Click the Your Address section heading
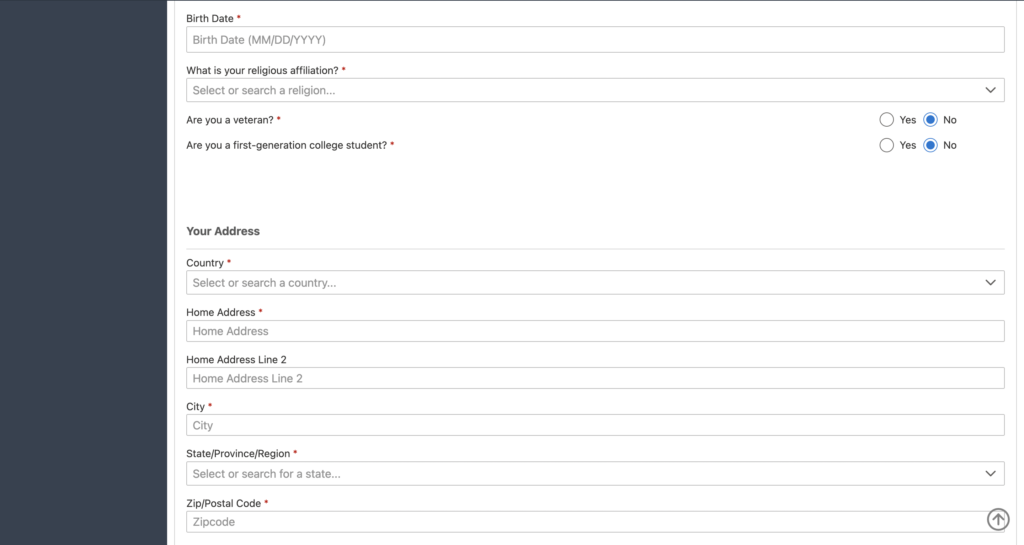This screenshot has height=545, width=1024. tap(223, 231)
